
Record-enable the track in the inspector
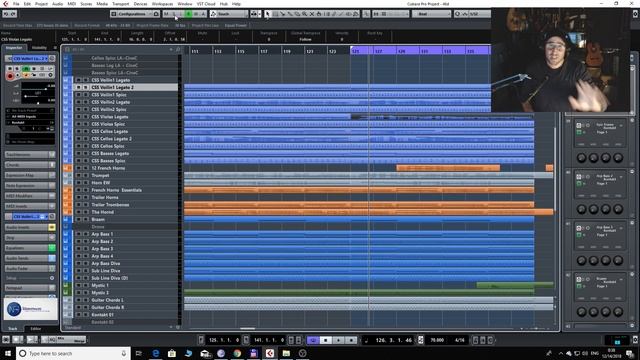click(x=10, y=76)
